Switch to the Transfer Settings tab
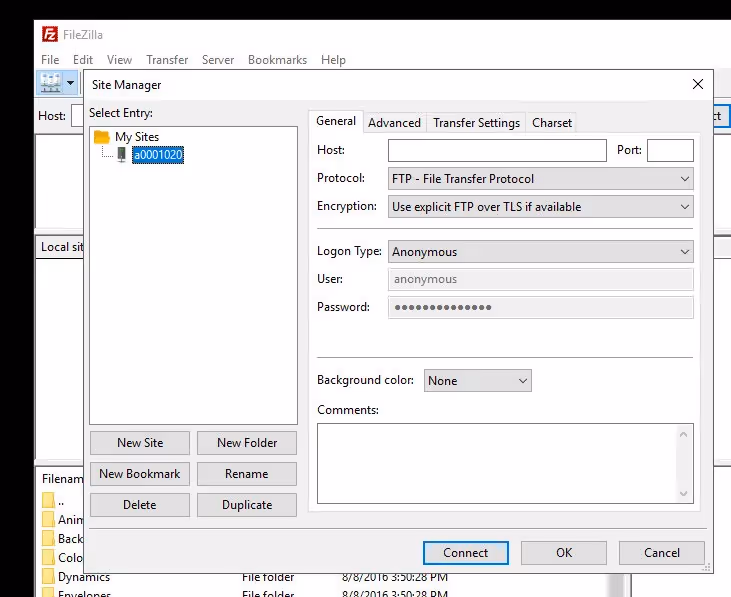 [x=476, y=123]
